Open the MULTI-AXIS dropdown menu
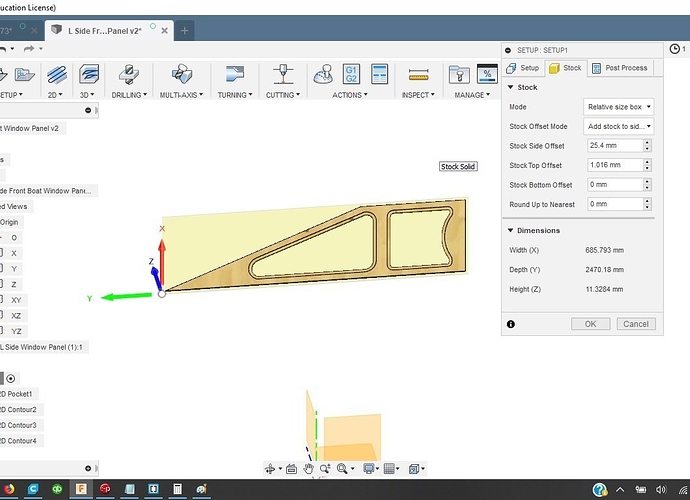 [181, 95]
